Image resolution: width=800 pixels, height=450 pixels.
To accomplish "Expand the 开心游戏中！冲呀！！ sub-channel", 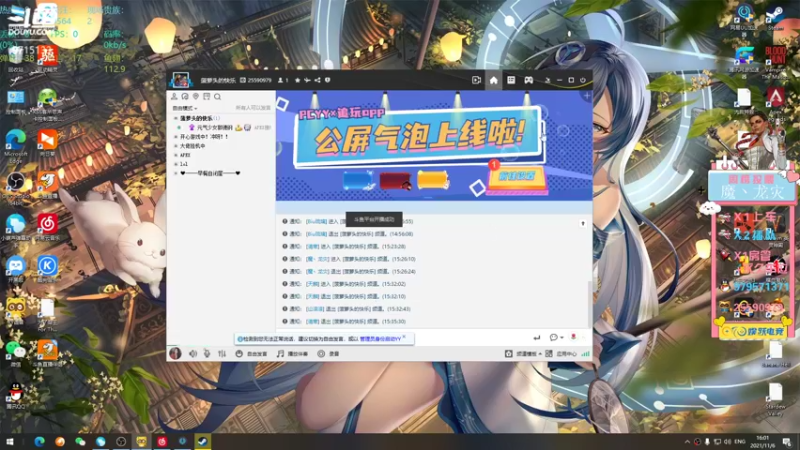I will pos(176,137).
